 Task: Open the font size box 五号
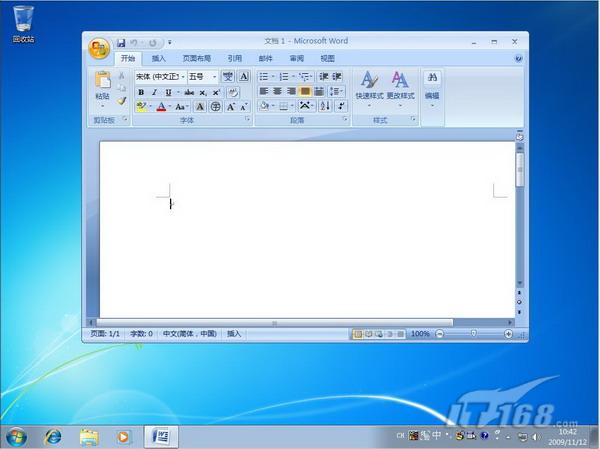tap(203, 77)
